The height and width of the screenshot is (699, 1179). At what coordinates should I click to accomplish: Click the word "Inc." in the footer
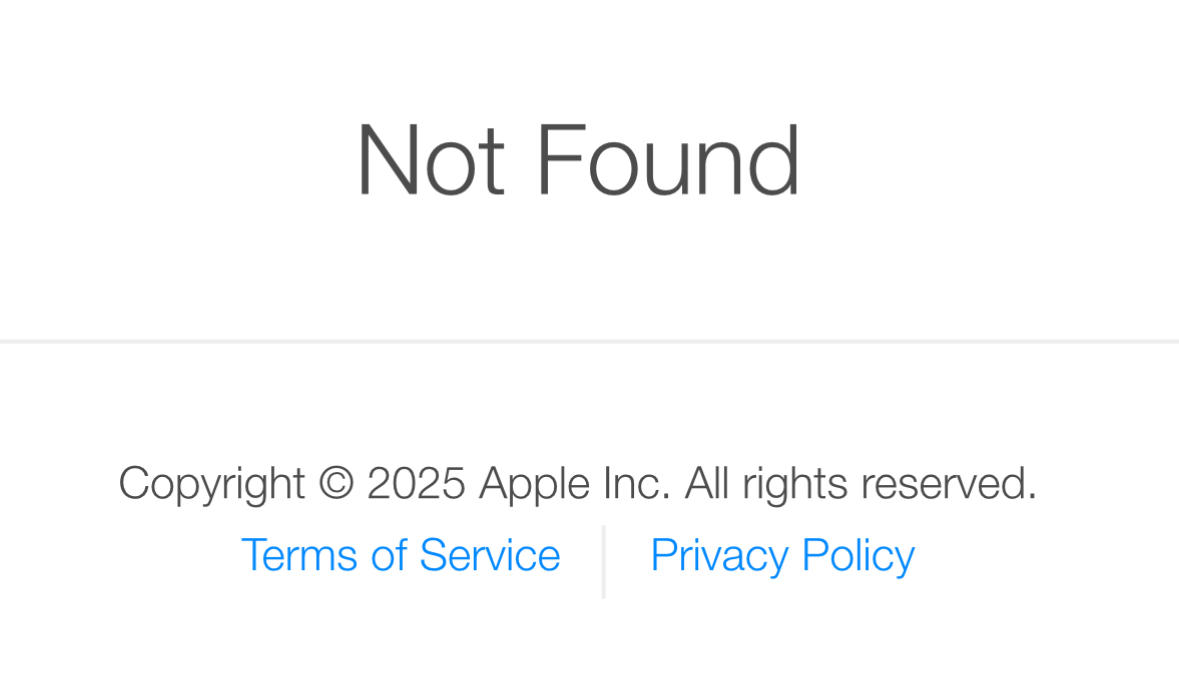636,483
